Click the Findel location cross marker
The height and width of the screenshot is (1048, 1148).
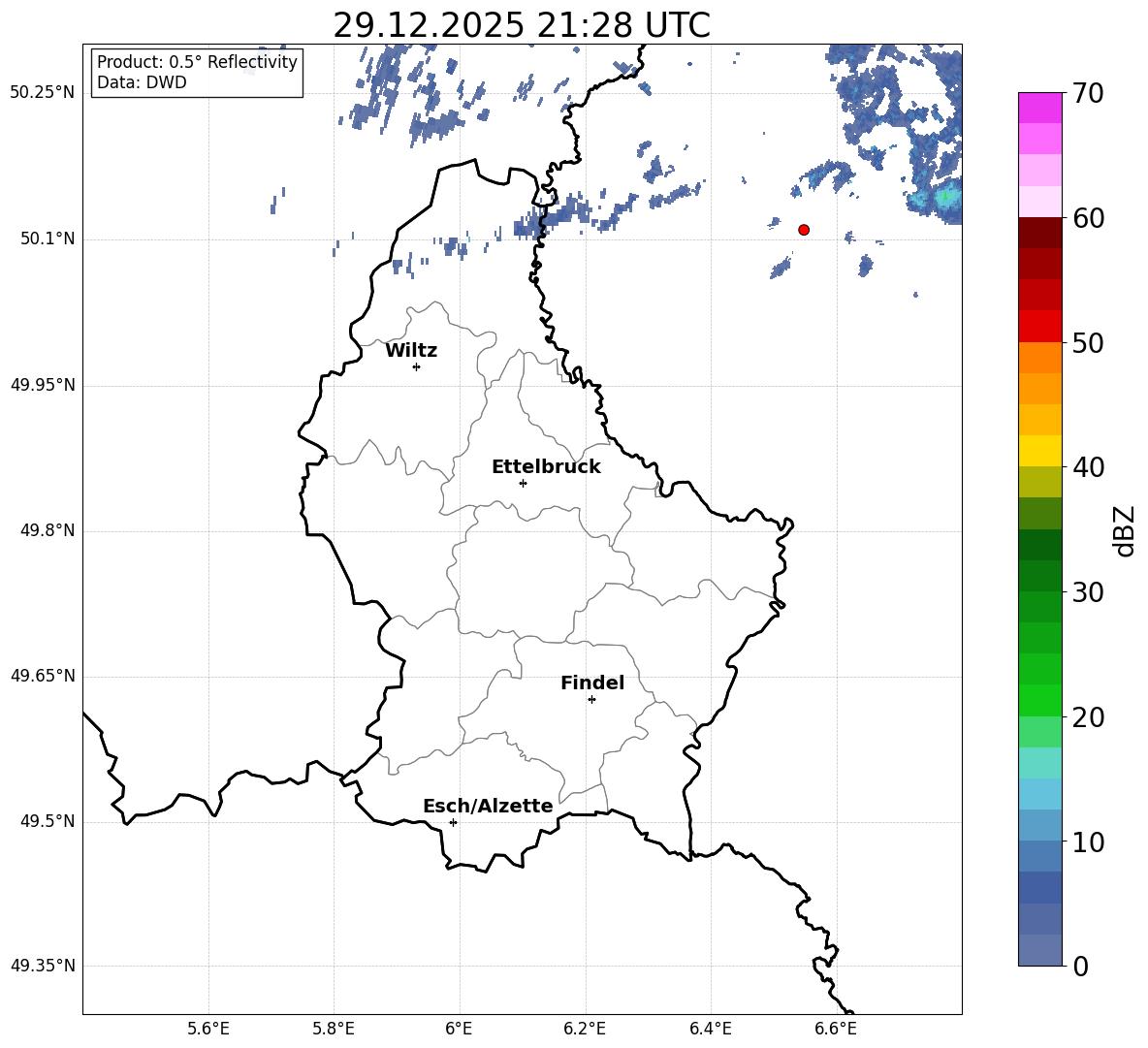[591, 700]
